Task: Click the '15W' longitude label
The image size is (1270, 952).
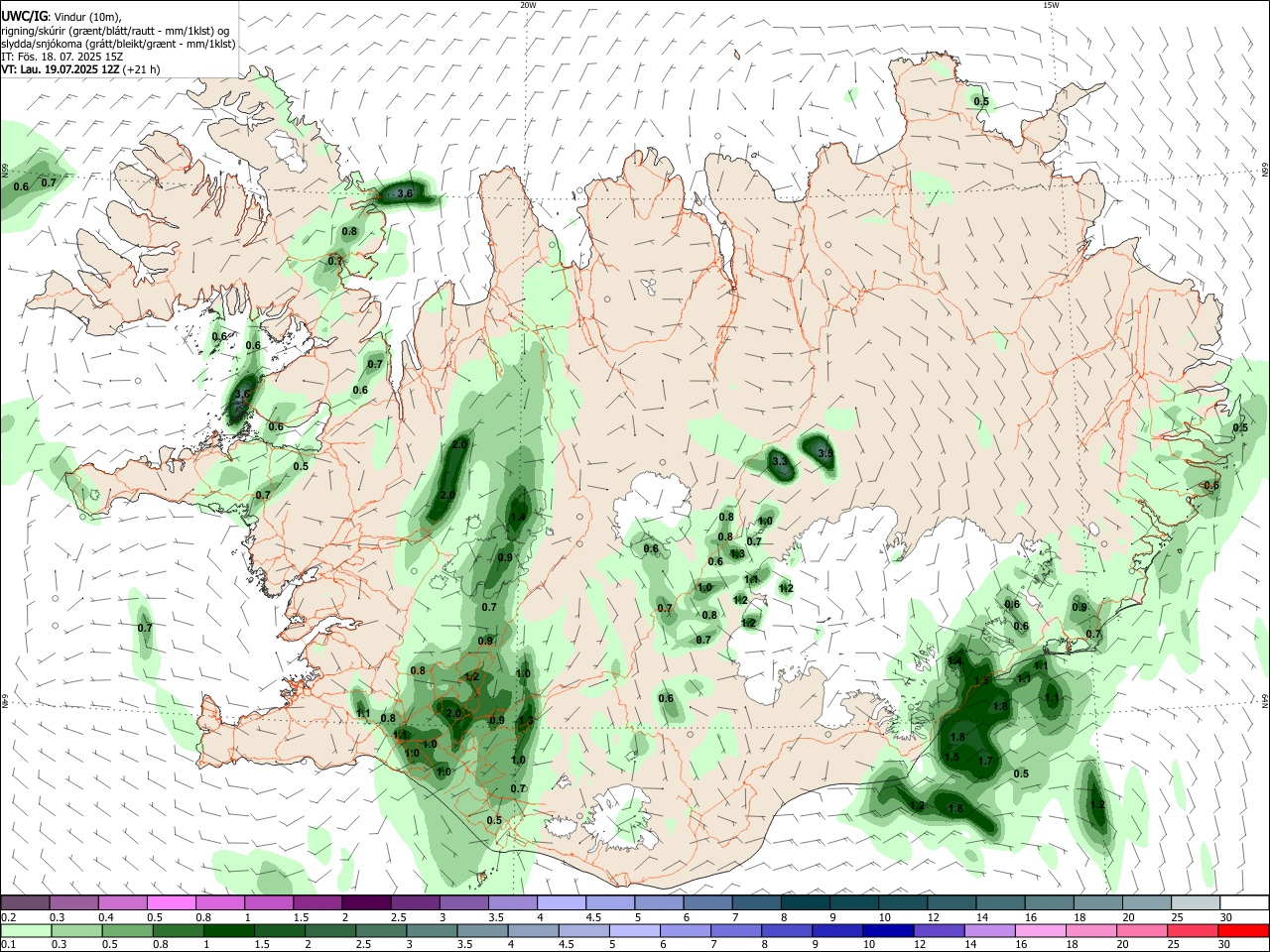Action: (1051, 5)
